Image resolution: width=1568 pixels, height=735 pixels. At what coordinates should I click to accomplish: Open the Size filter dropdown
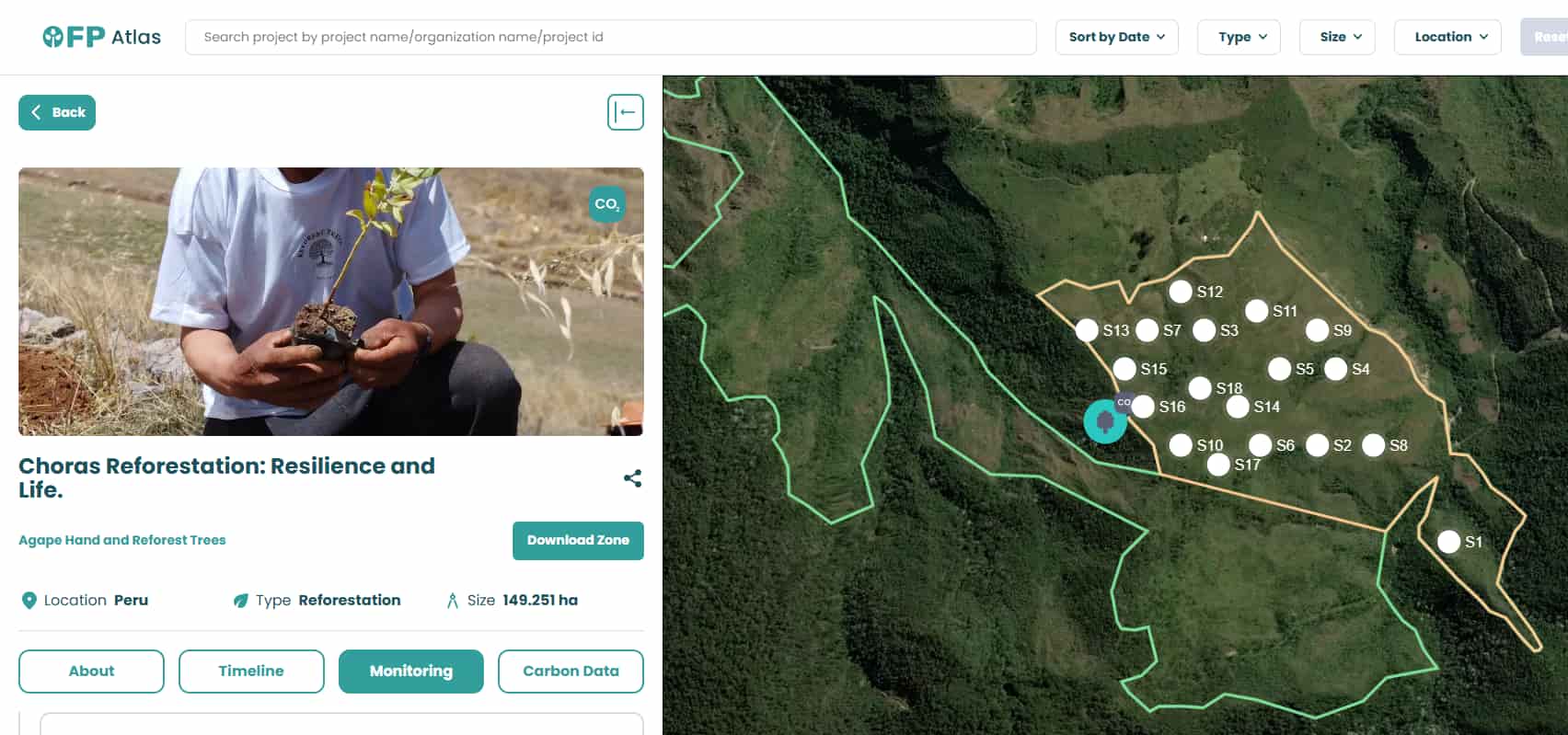1336,37
